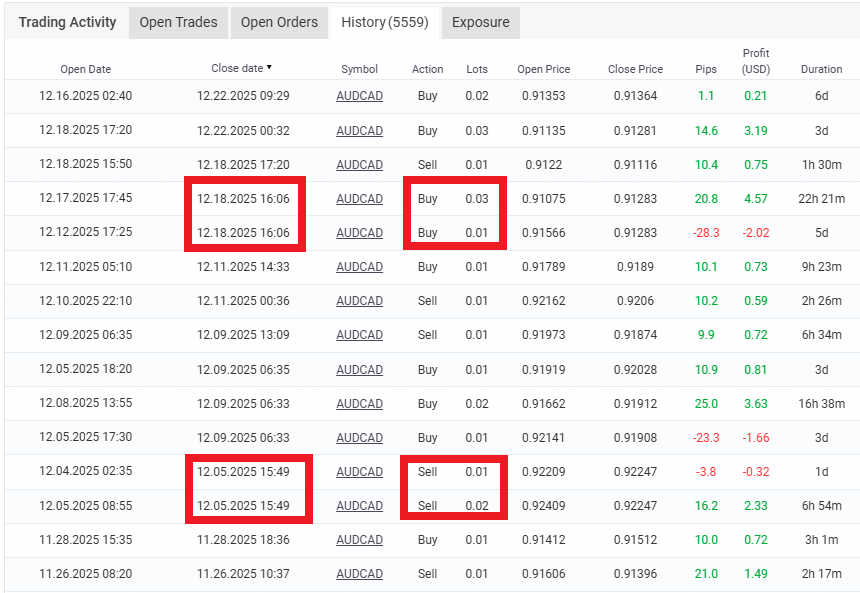Sort the table by Symbol
860x593 pixels.
coord(359,69)
